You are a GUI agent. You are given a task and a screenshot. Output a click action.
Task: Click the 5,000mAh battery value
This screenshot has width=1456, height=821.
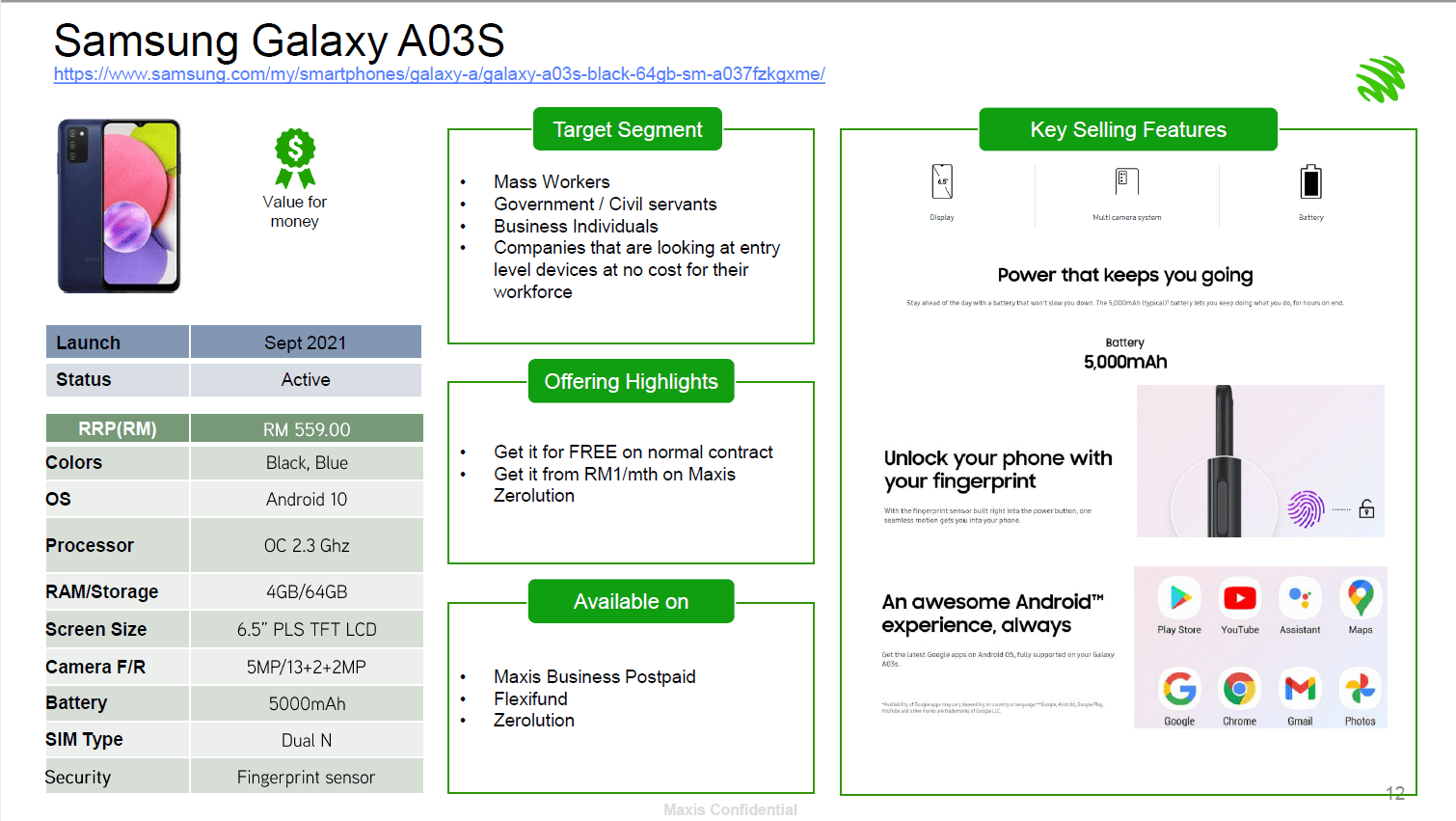click(x=1125, y=362)
